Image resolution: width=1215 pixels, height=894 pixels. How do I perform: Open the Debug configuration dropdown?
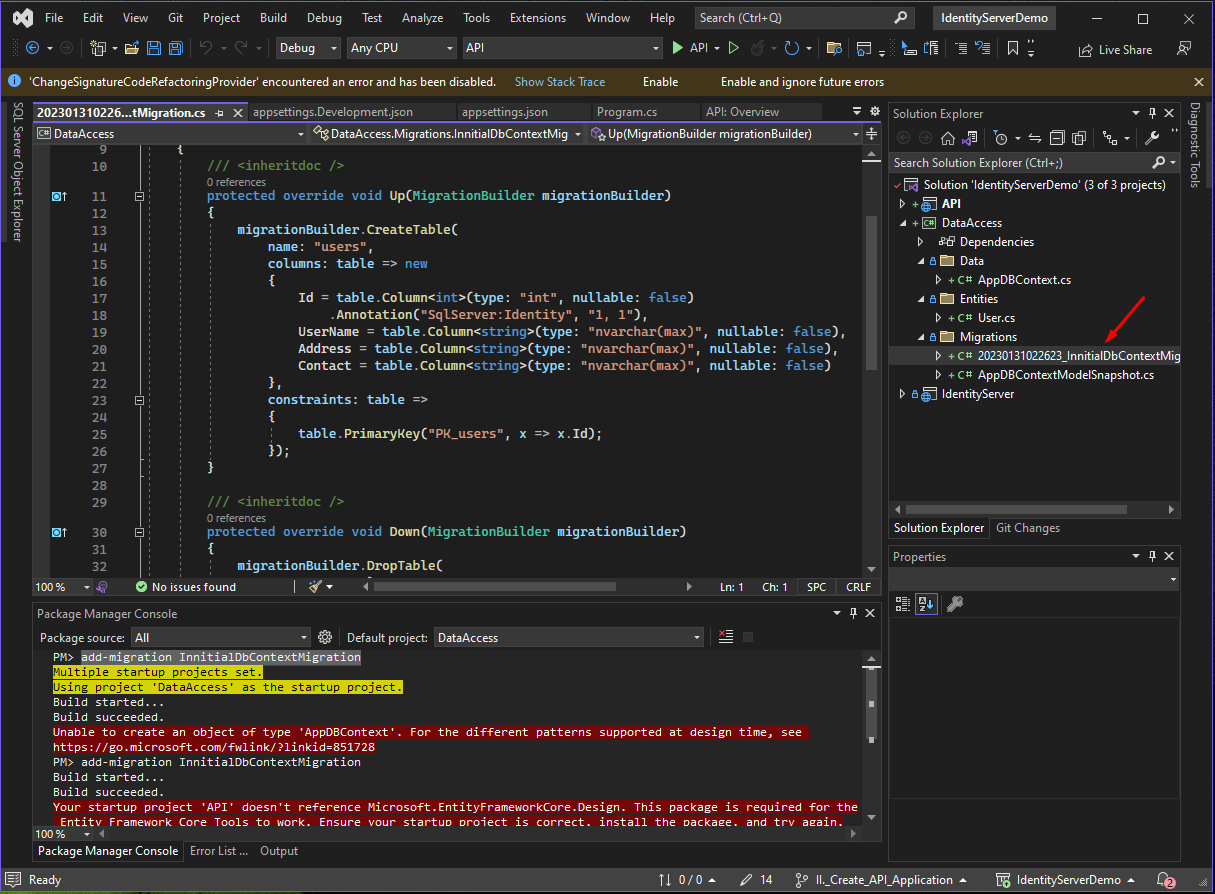tap(309, 48)
